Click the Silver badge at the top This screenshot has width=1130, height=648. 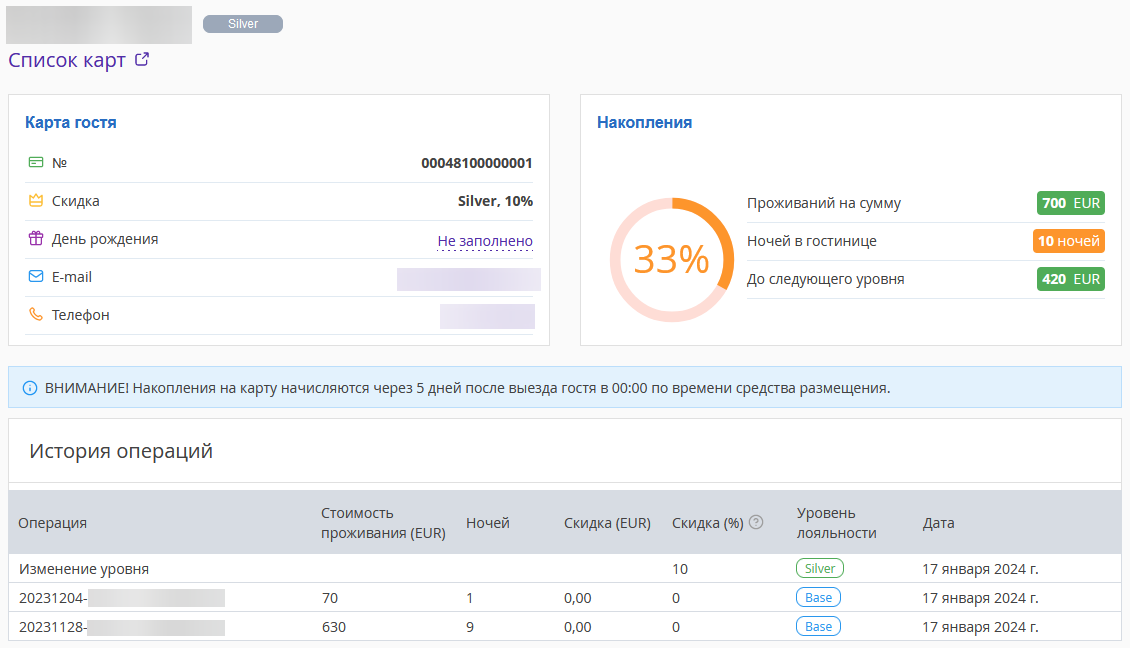[x=243, y=24]
